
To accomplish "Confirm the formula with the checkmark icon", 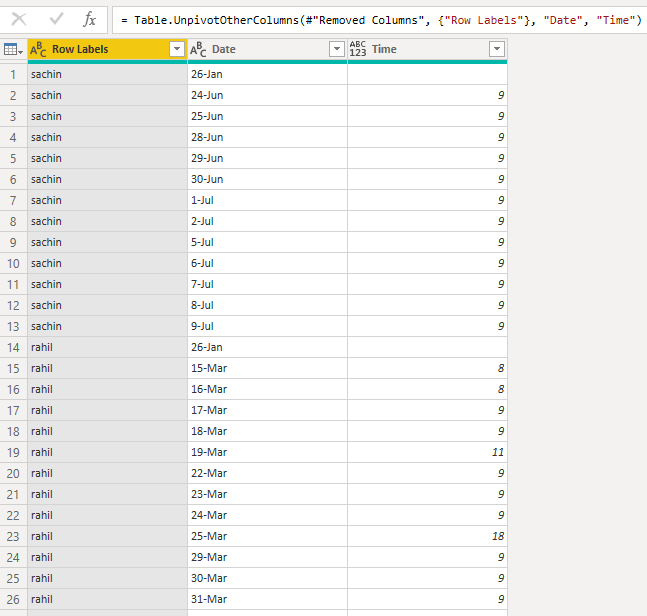I will point(56,19).
